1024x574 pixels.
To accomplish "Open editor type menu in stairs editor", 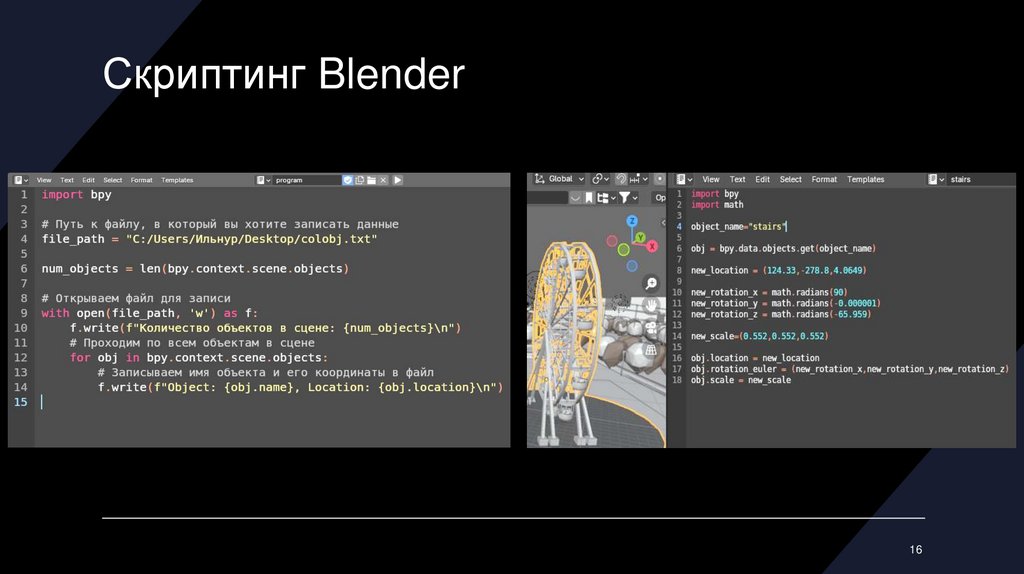I will point(684,179).
